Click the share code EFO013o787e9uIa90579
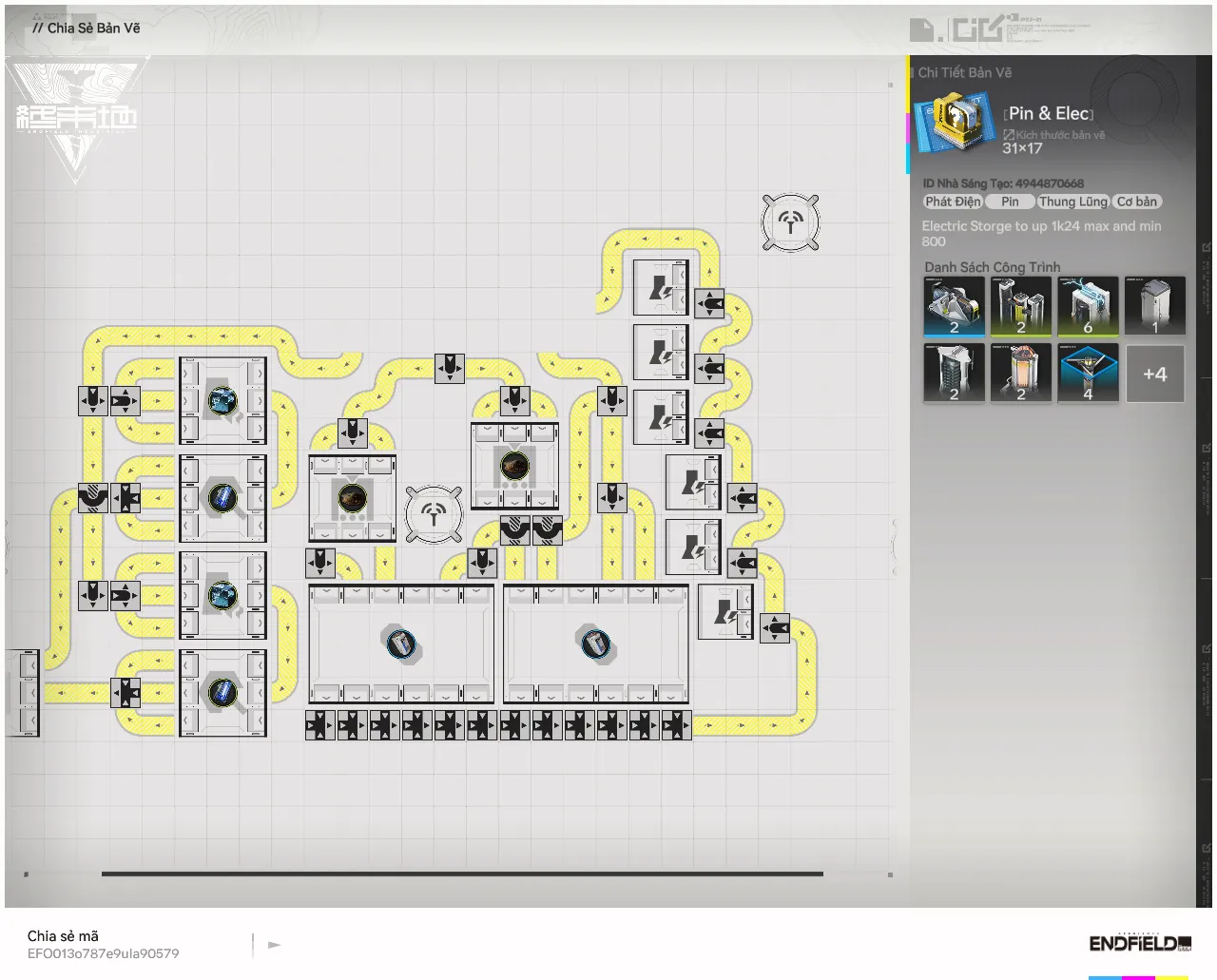Viewport: 1217px width, 980px height. [103, 953]
